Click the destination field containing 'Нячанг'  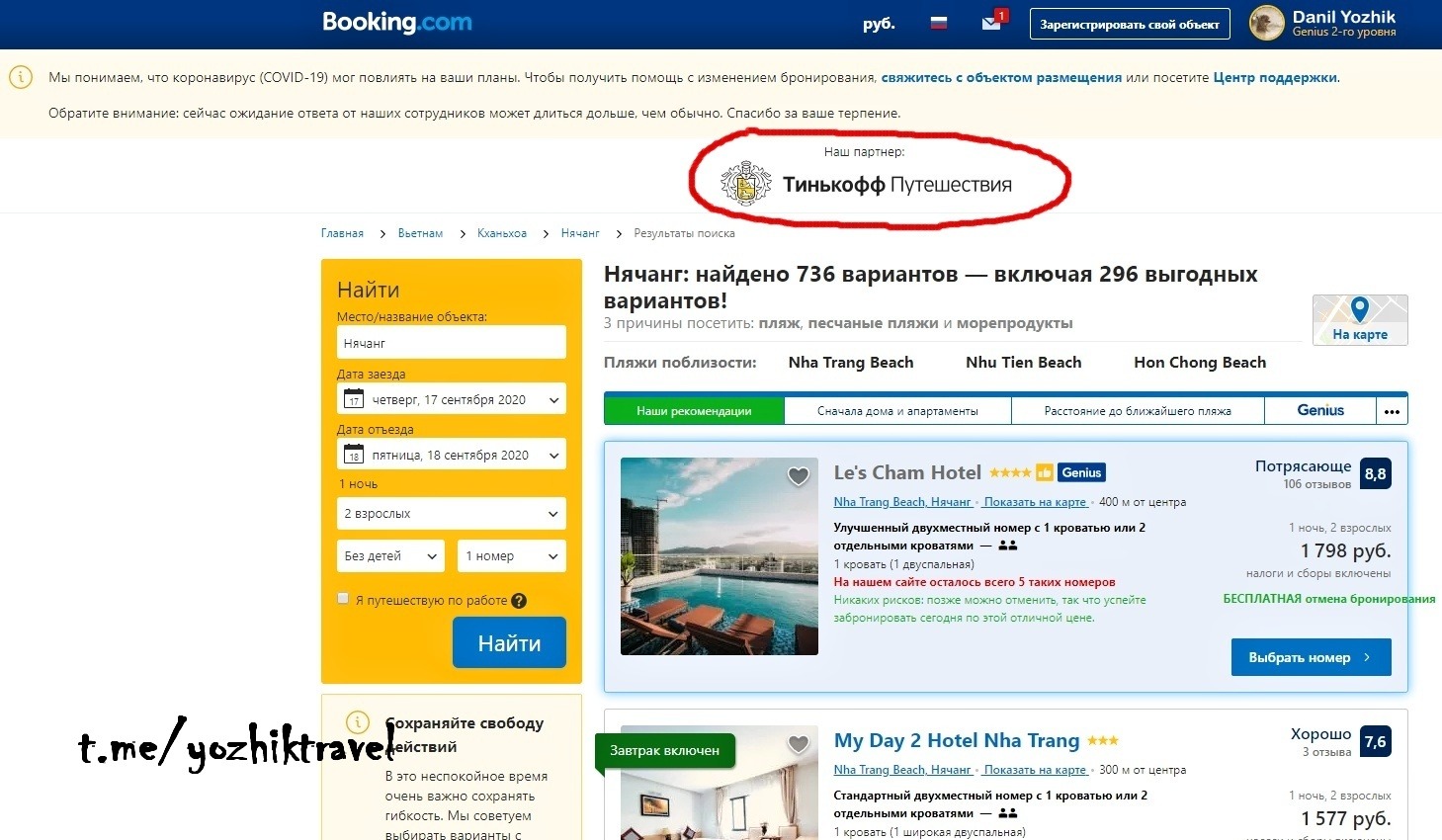pyautogui.click(x=452, y=343)
